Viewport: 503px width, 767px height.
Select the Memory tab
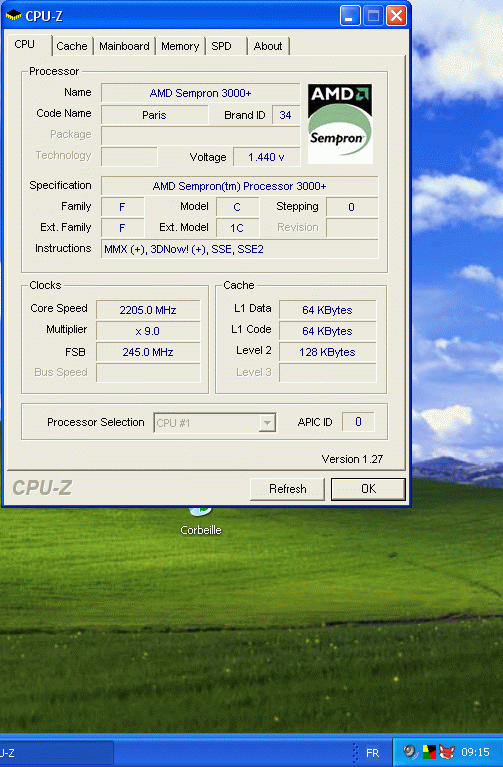click(x=180, y=46)
